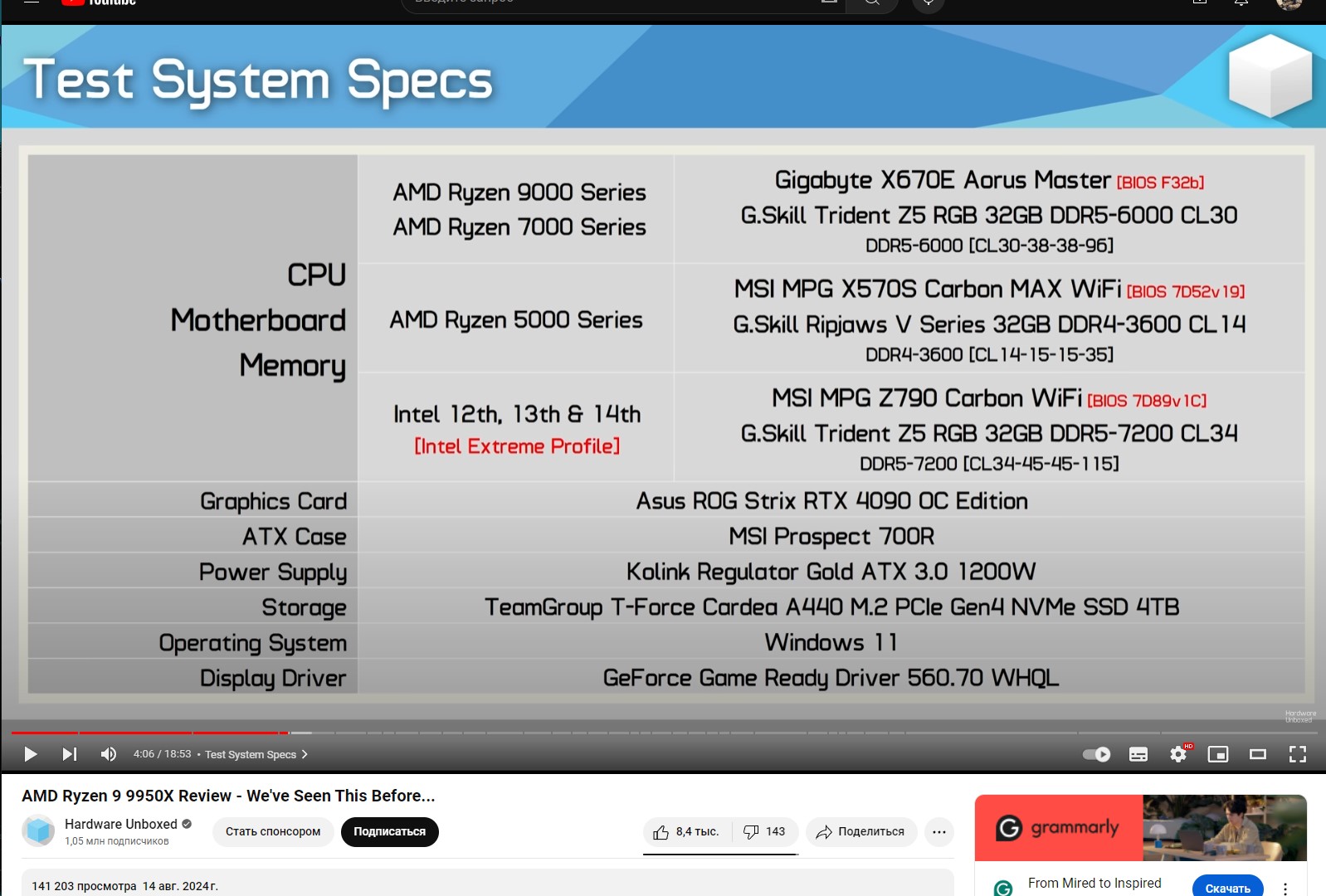Dislike the video showing 143
The width and height of the screenshot is (1326, 896).
(764, 832)
